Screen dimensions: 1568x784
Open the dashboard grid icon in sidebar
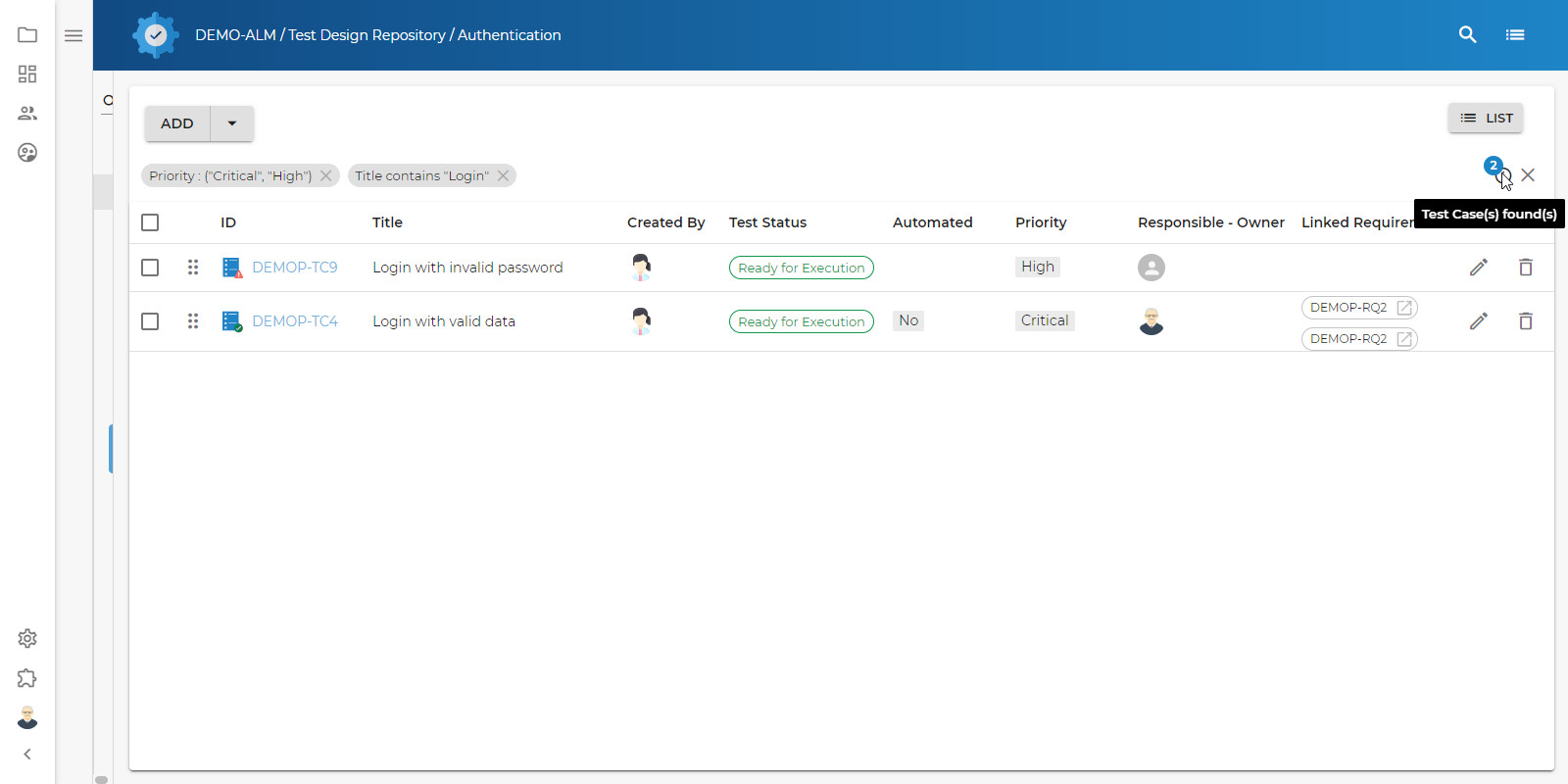pos(27,74)
